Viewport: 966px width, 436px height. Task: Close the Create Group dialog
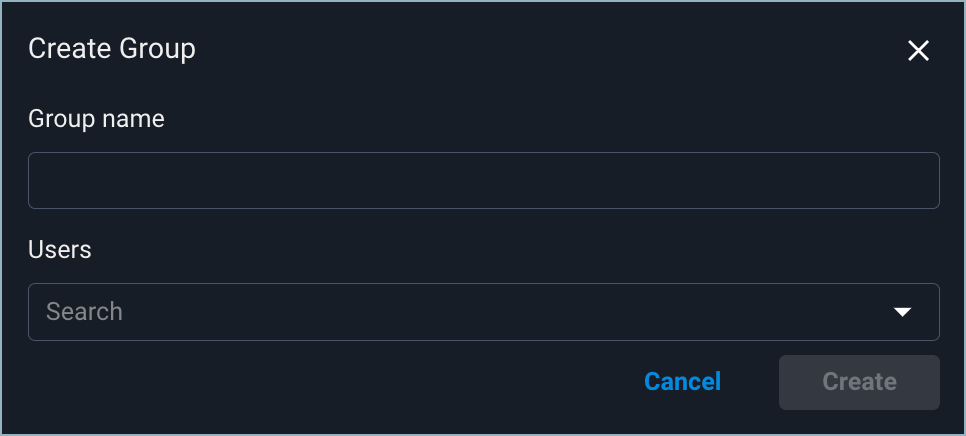click(918, 51)
